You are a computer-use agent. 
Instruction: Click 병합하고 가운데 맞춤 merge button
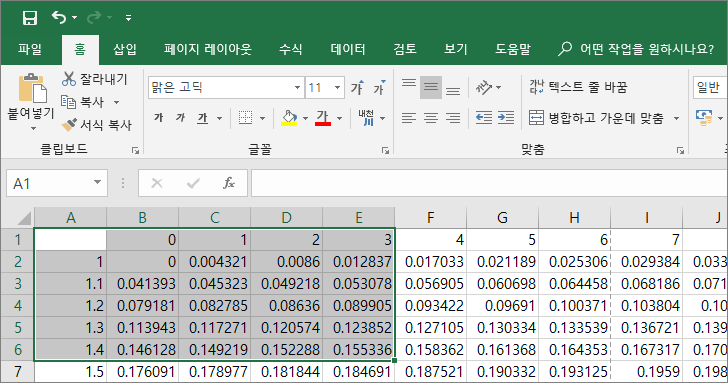click(x=596, y=118)
